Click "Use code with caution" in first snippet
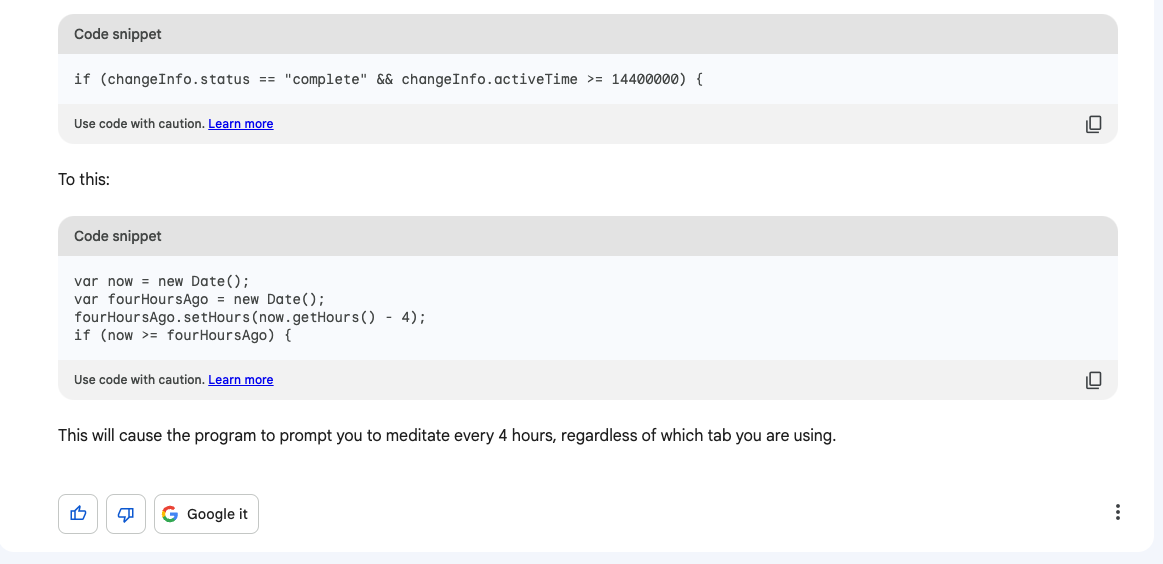 point(139,124)
